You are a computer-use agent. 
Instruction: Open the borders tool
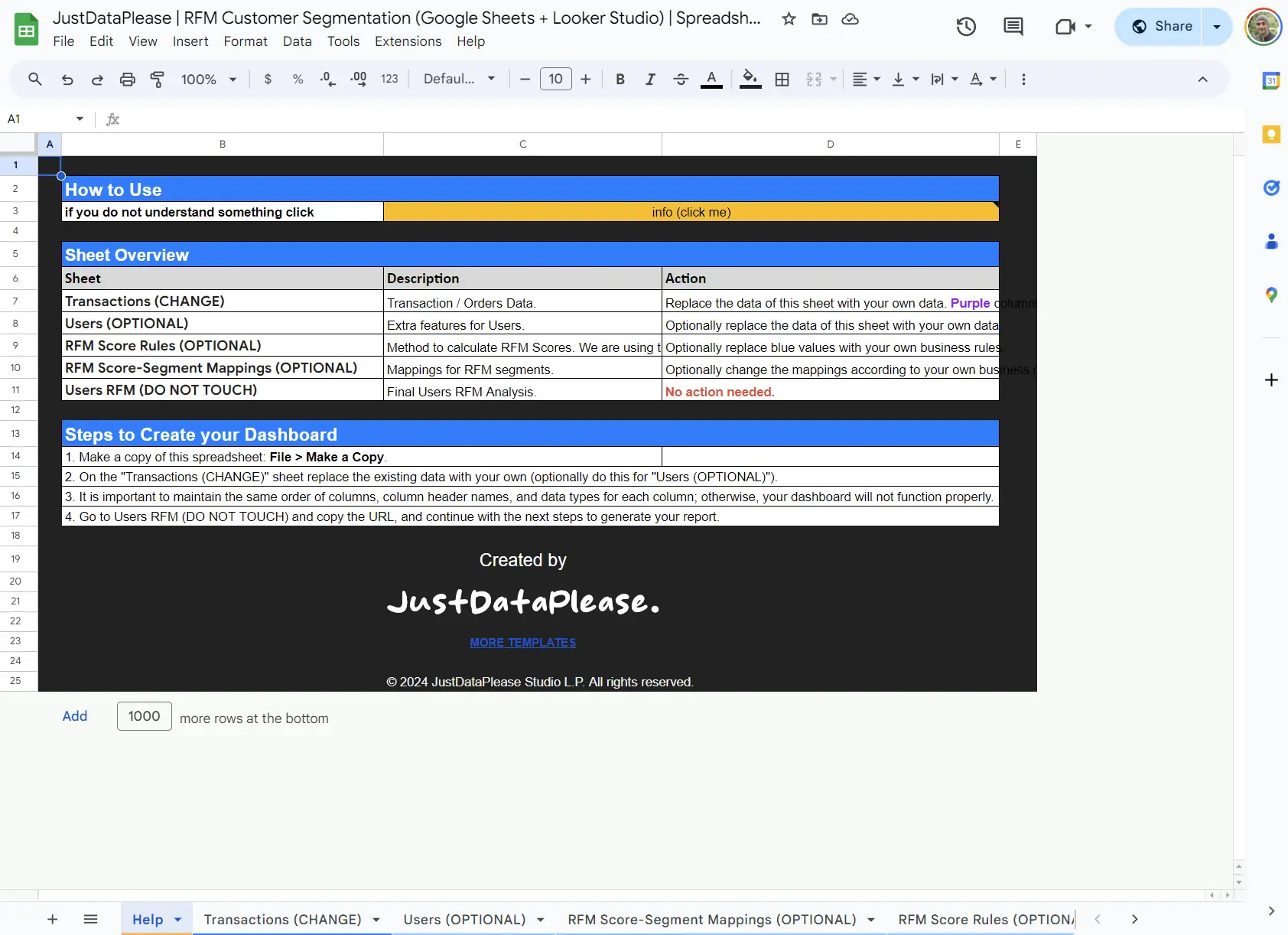click(782, 79)
